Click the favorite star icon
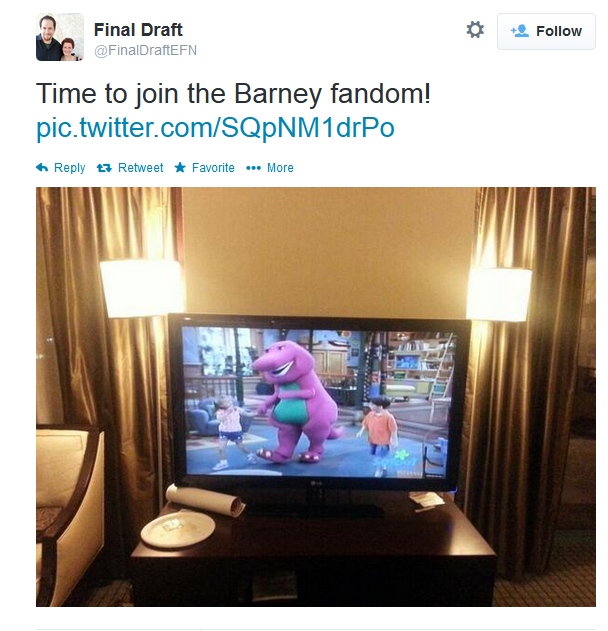The height and width of the screenshot is (631, 608). click(x=180, y=167)
